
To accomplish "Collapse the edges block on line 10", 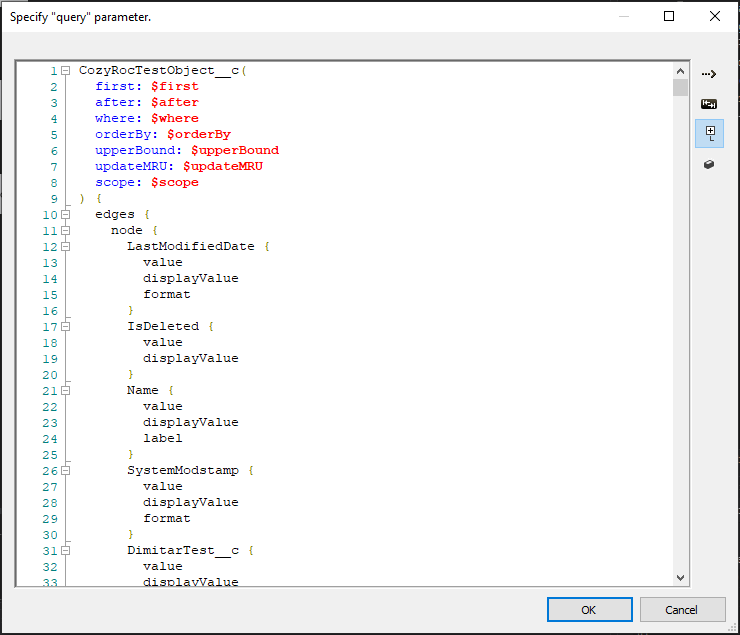I will [x=65, y=215].
